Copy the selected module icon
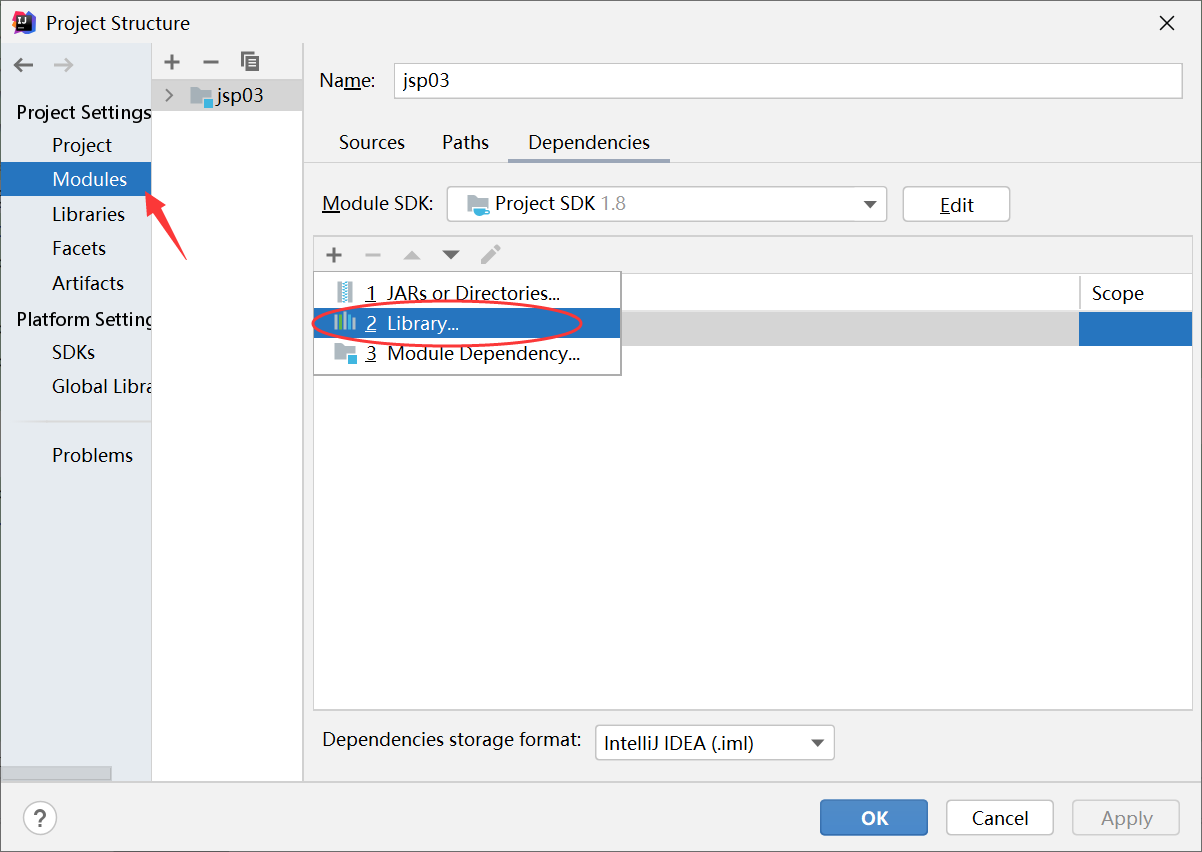This screenshot has width=1202, height=852. click(250, 62)
